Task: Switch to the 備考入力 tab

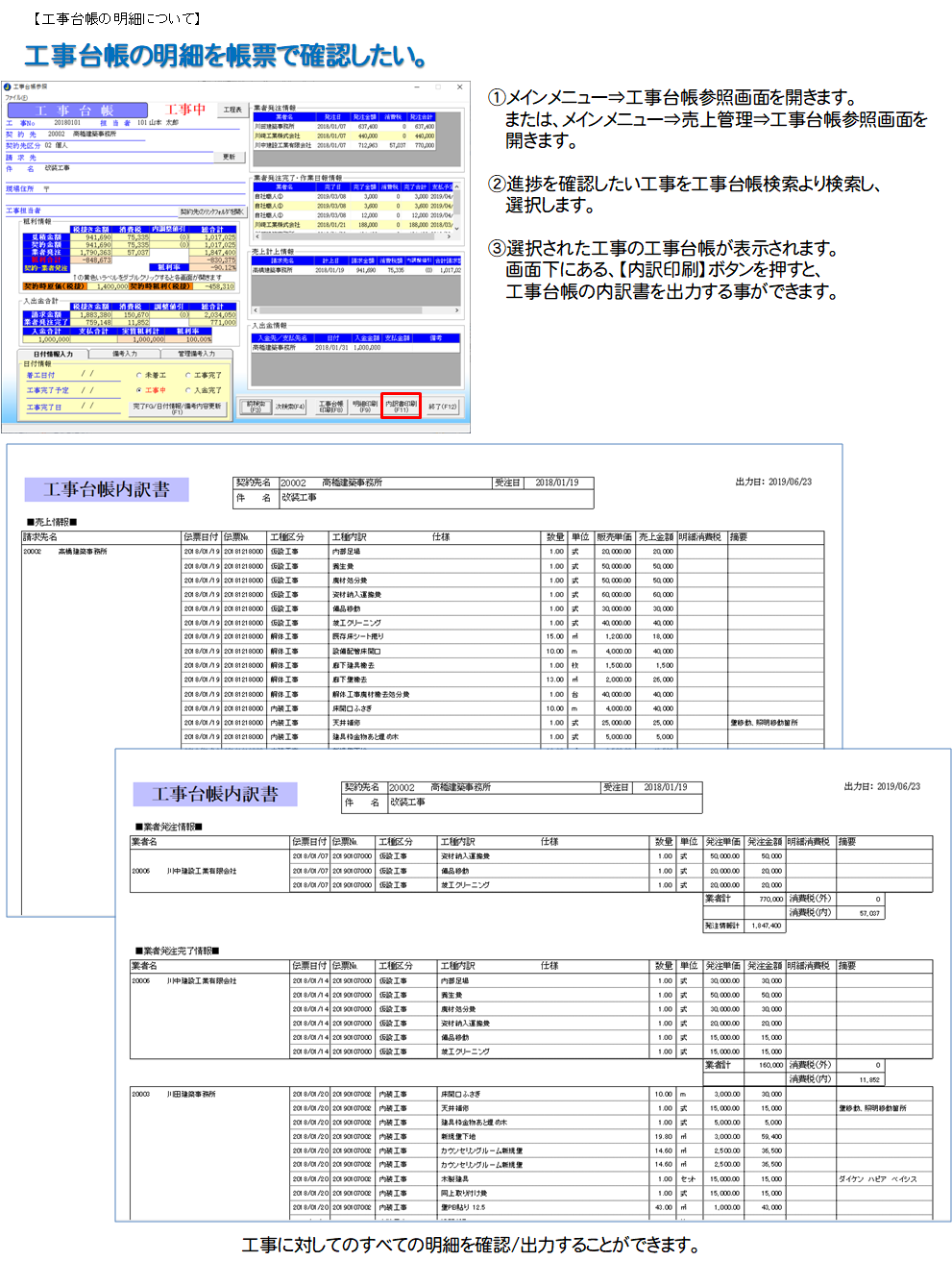Action: [125, 354]
